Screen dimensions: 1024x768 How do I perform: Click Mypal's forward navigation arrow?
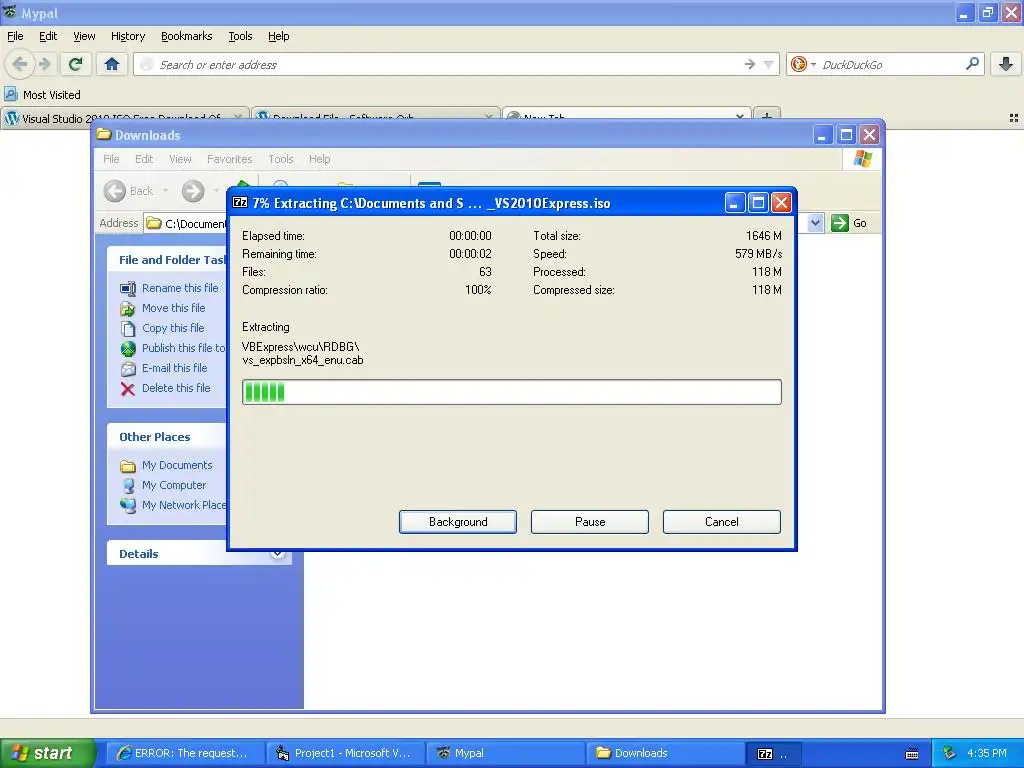click(x=44, y=64)
